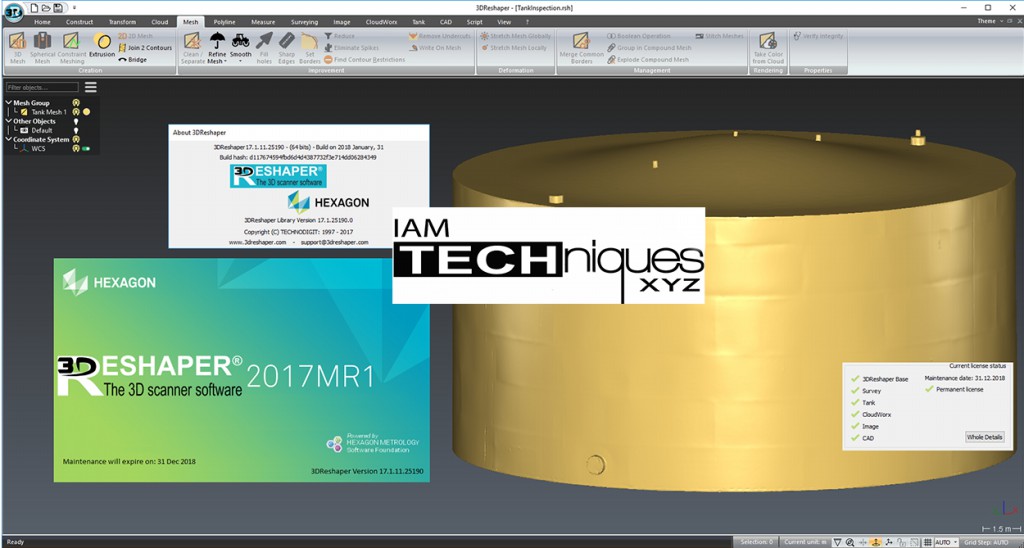
Task: Toggle visibility bulb of WCS
Action: [x=76, y=148]
